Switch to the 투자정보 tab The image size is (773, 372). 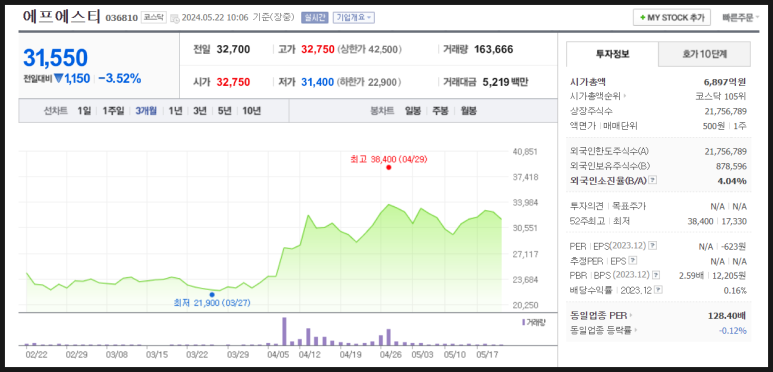[612, 54]
